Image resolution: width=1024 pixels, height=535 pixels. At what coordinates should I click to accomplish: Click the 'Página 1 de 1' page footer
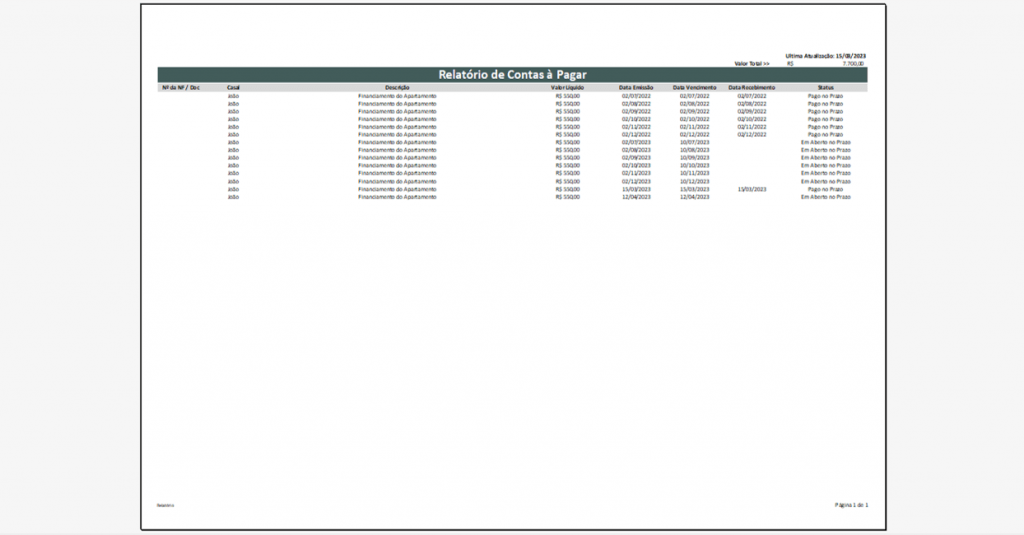point(851,505)
